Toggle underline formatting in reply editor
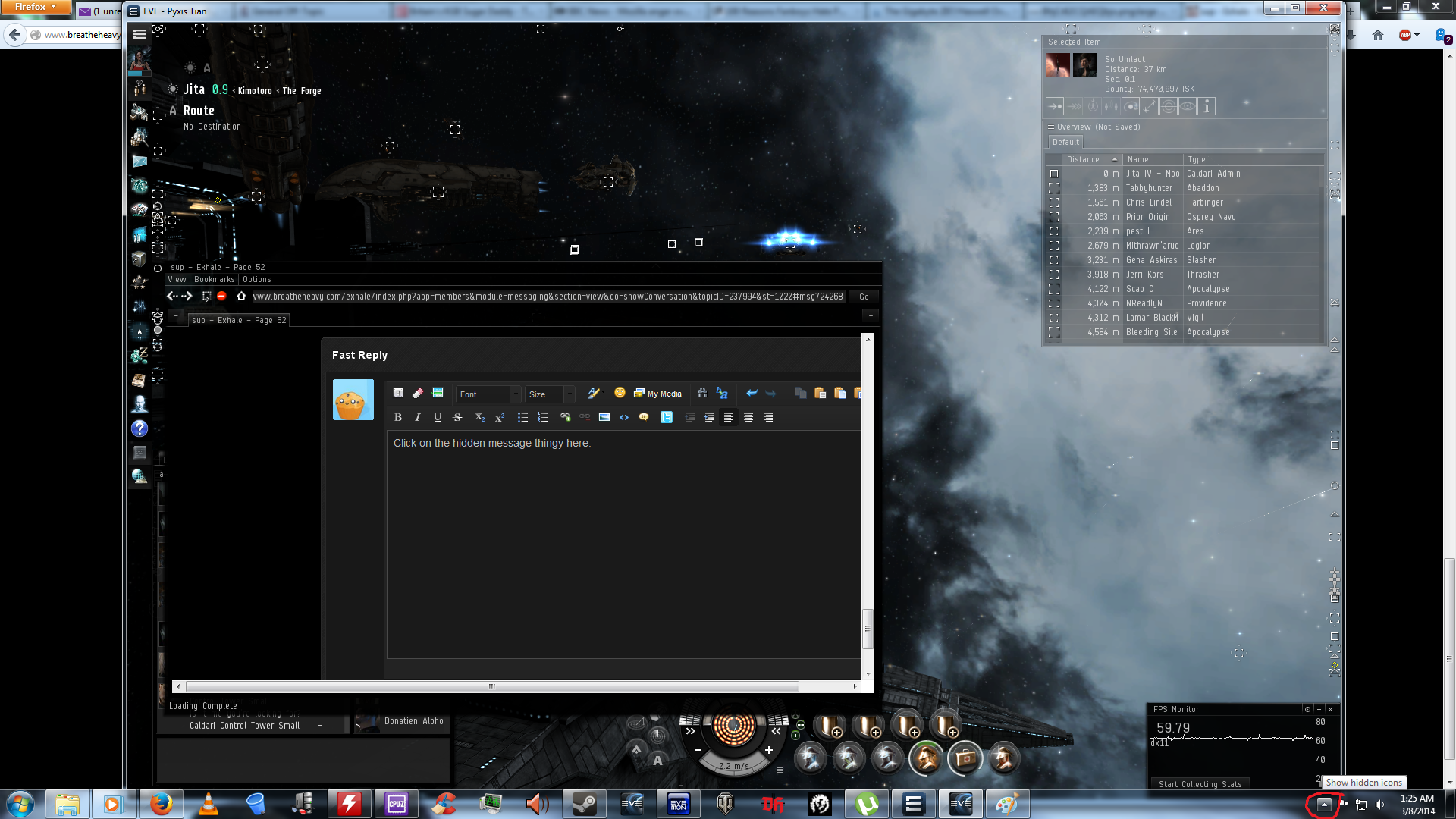 coord(438,417)
